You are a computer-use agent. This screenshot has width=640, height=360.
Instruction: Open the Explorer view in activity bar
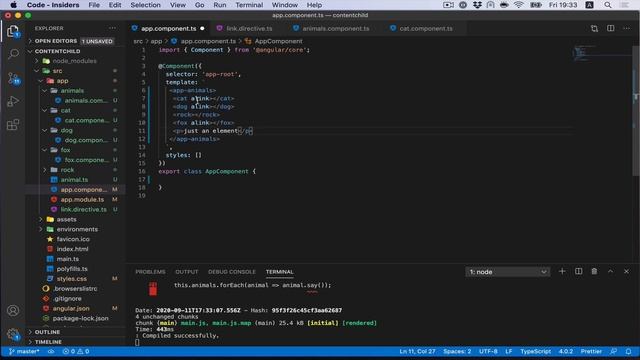point(13,31)
